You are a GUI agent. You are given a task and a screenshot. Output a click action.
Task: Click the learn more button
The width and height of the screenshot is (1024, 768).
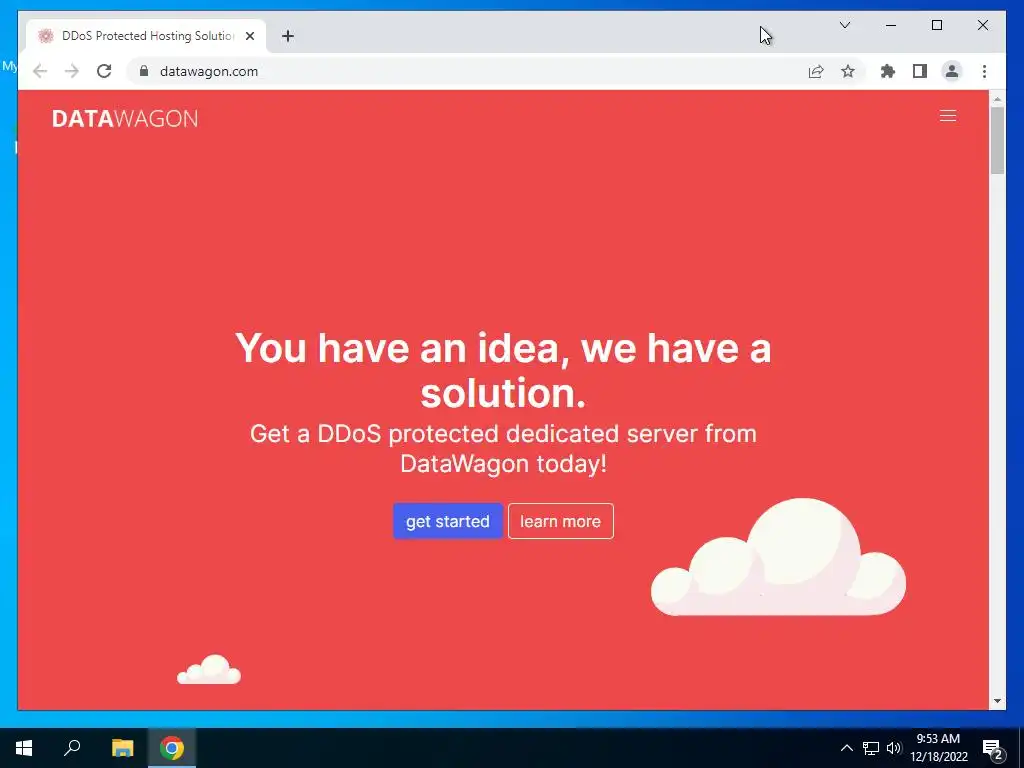coord(560,521)
